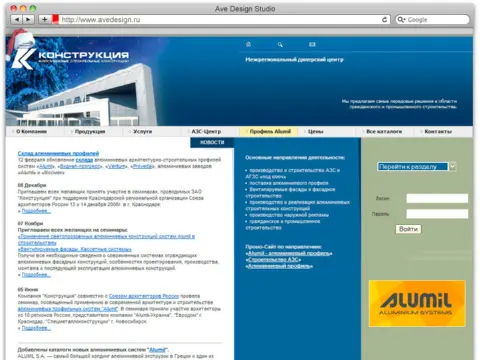Click the yellow Alumil banner image

coord(417,303)
